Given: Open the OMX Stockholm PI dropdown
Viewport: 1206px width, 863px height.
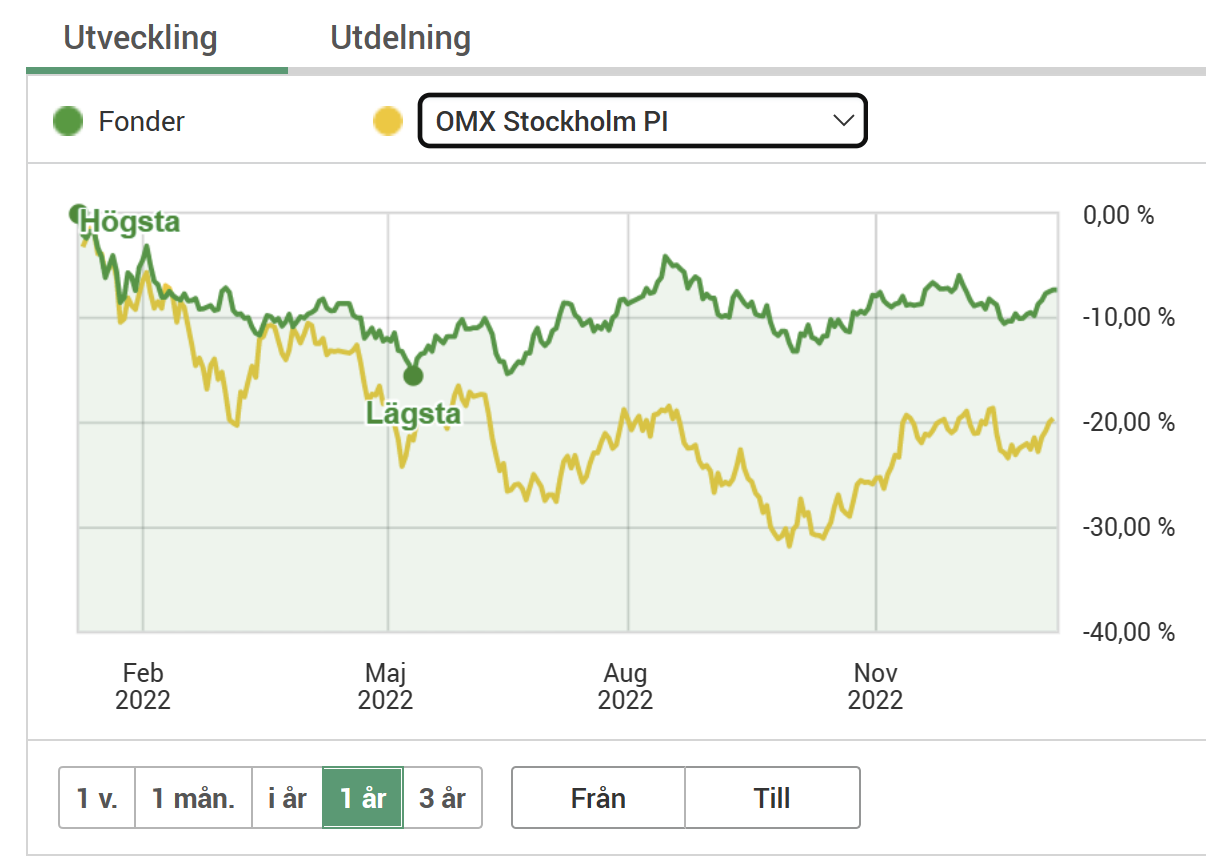Looking at the screenshot, I should [x=640, y=121].
